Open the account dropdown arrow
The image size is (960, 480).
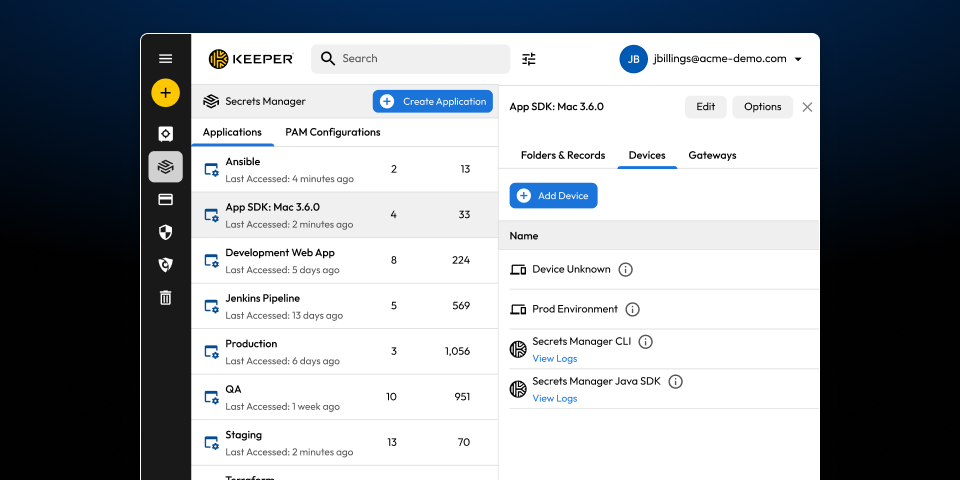[798, 59]
